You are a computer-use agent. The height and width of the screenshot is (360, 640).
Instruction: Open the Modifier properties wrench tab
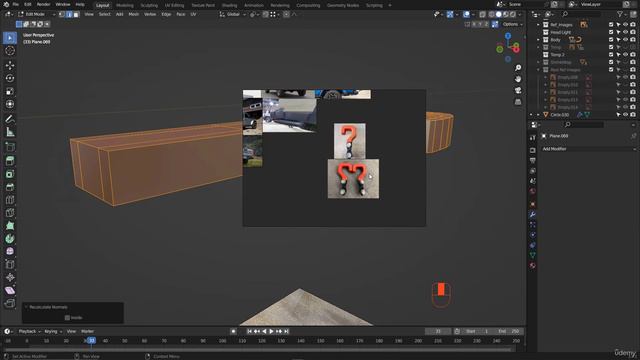click(x=533, y=214)
